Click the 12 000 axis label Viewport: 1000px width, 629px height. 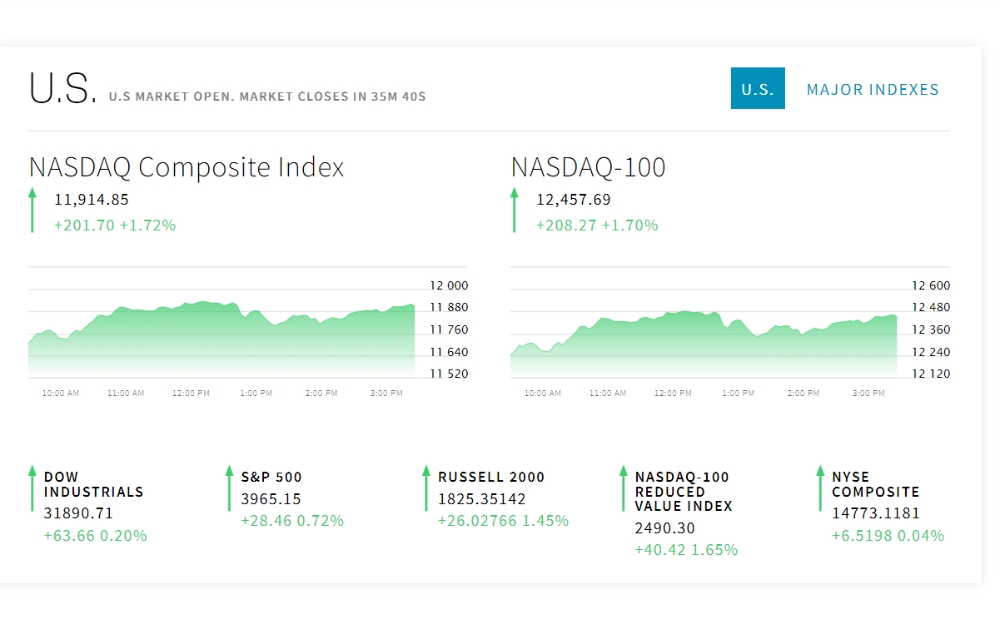[449, 286]
